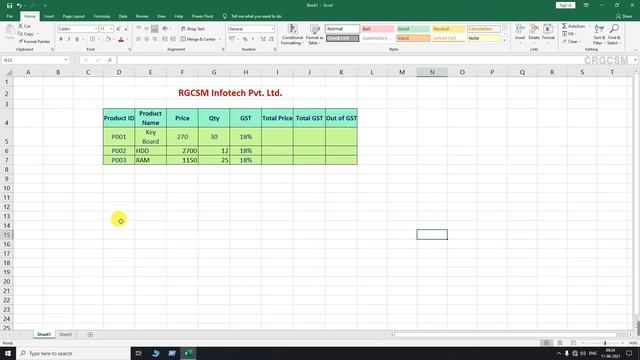Apply the Good cell style
The image size is (640, 360).
(413, 29)
